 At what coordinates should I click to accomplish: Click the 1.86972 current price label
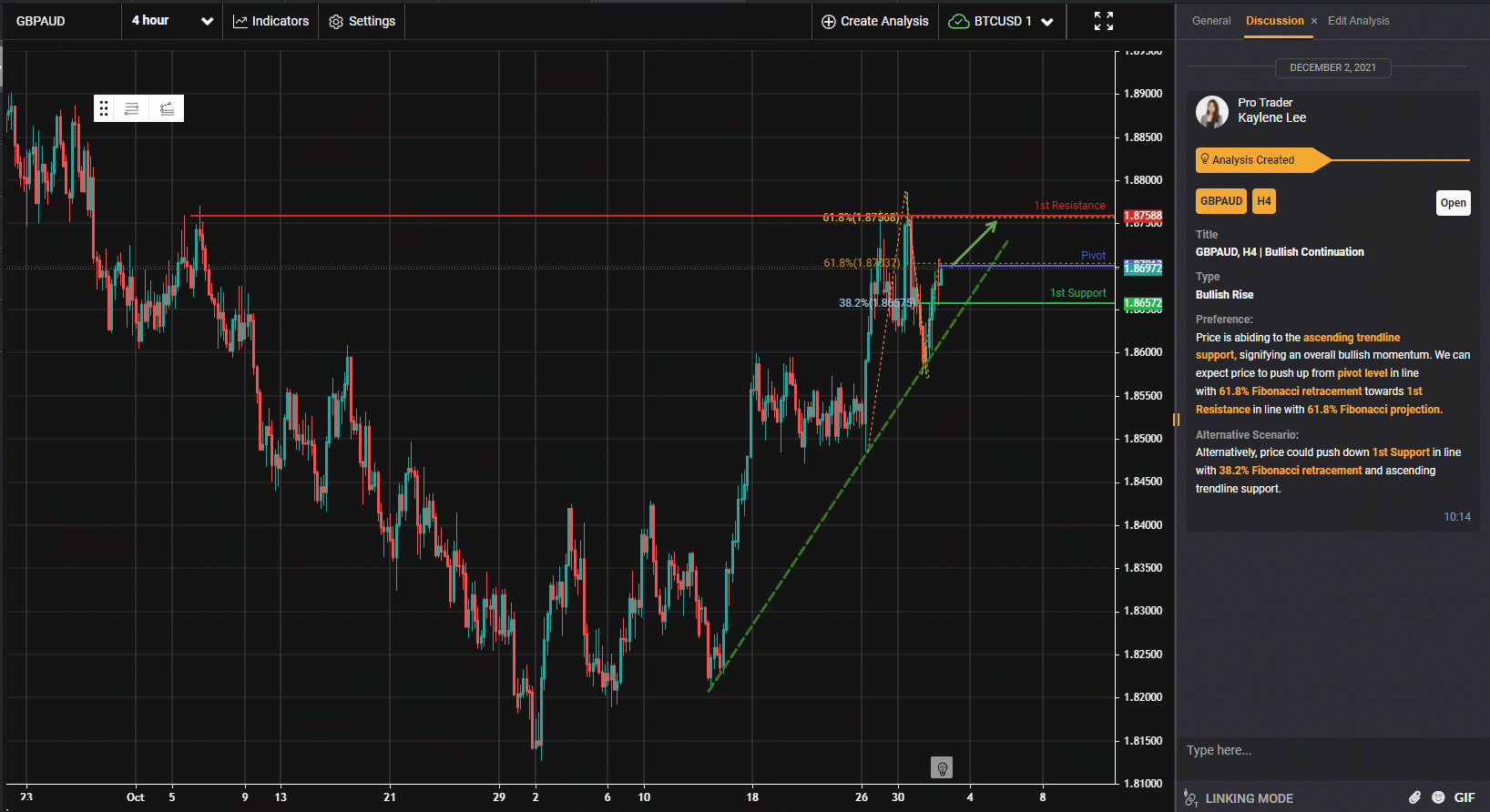(x=1143, y=269)
